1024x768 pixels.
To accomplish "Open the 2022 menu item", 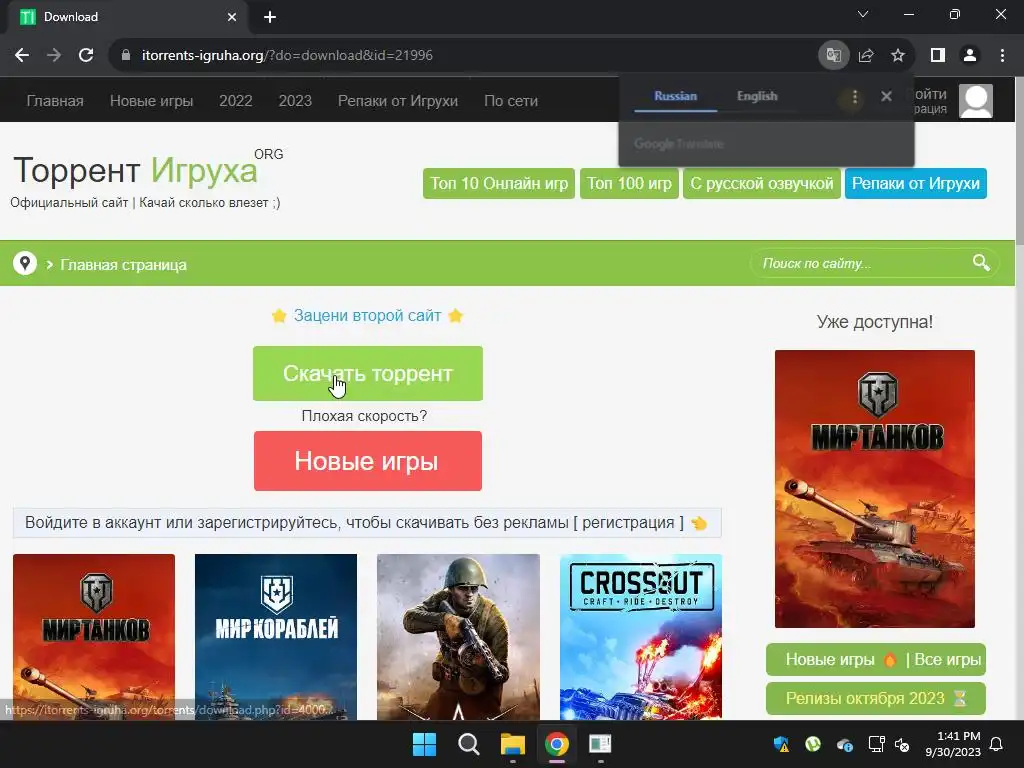I will (236, 101).
